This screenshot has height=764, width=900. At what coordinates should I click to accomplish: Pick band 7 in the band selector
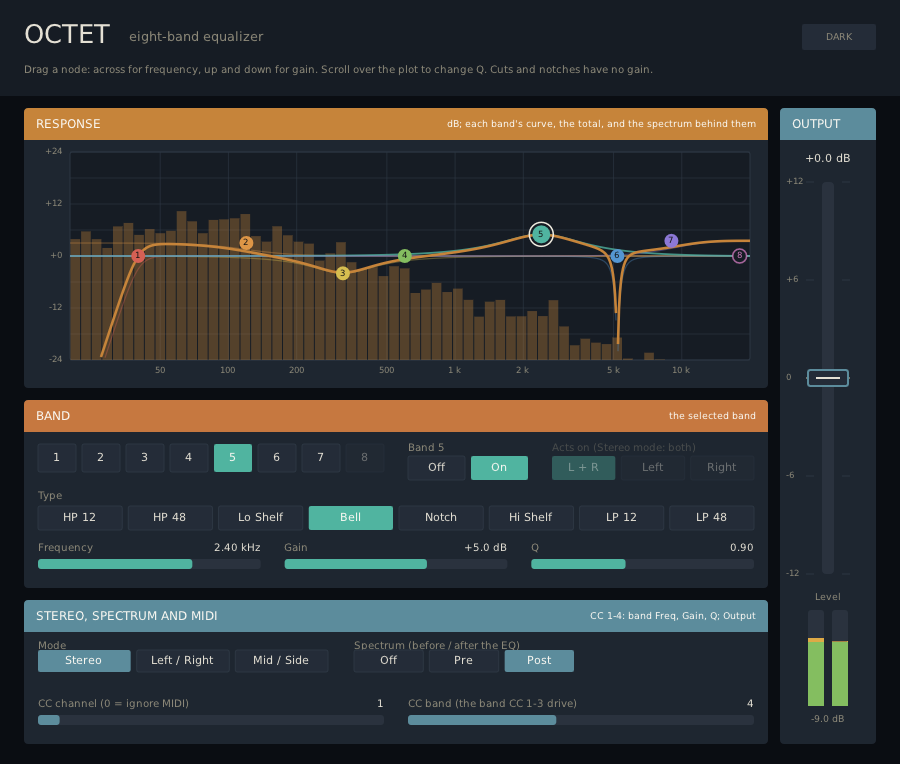(320, 457)
